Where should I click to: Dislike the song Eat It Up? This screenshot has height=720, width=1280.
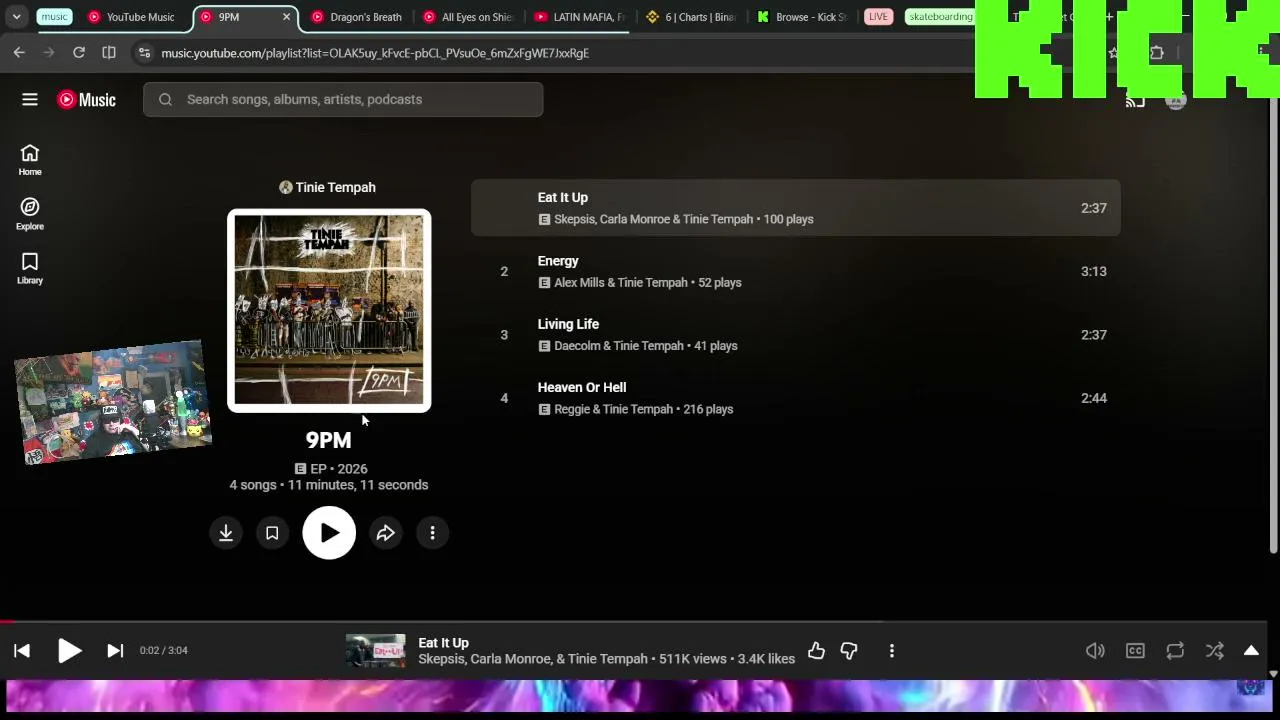tap(849, 651)
